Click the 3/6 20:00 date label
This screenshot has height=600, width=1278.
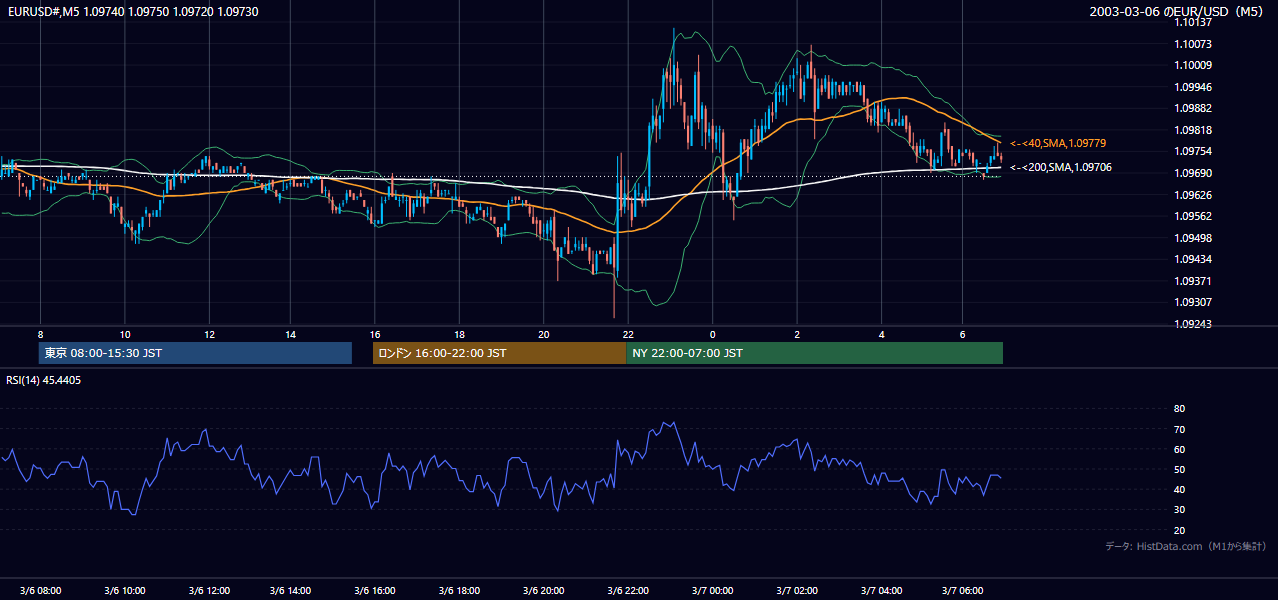(x=544, y=591)
